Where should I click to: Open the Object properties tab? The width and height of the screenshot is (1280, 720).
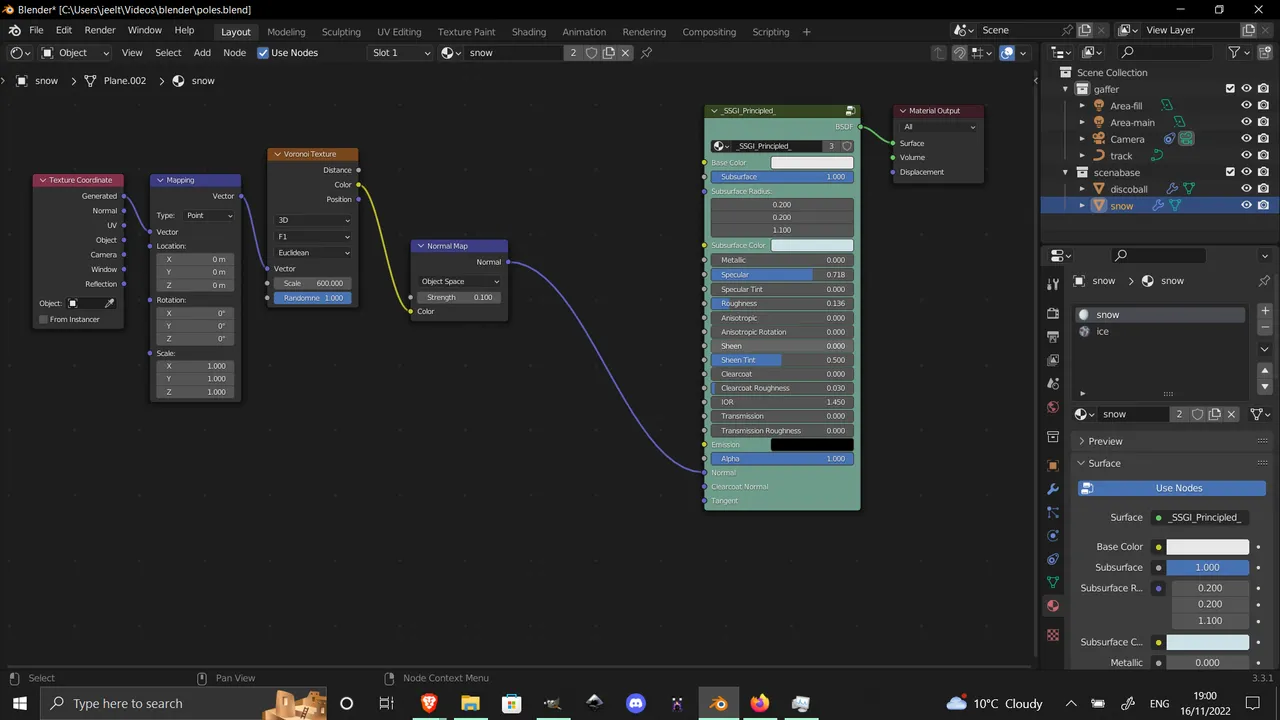(x=1053, y=466)
